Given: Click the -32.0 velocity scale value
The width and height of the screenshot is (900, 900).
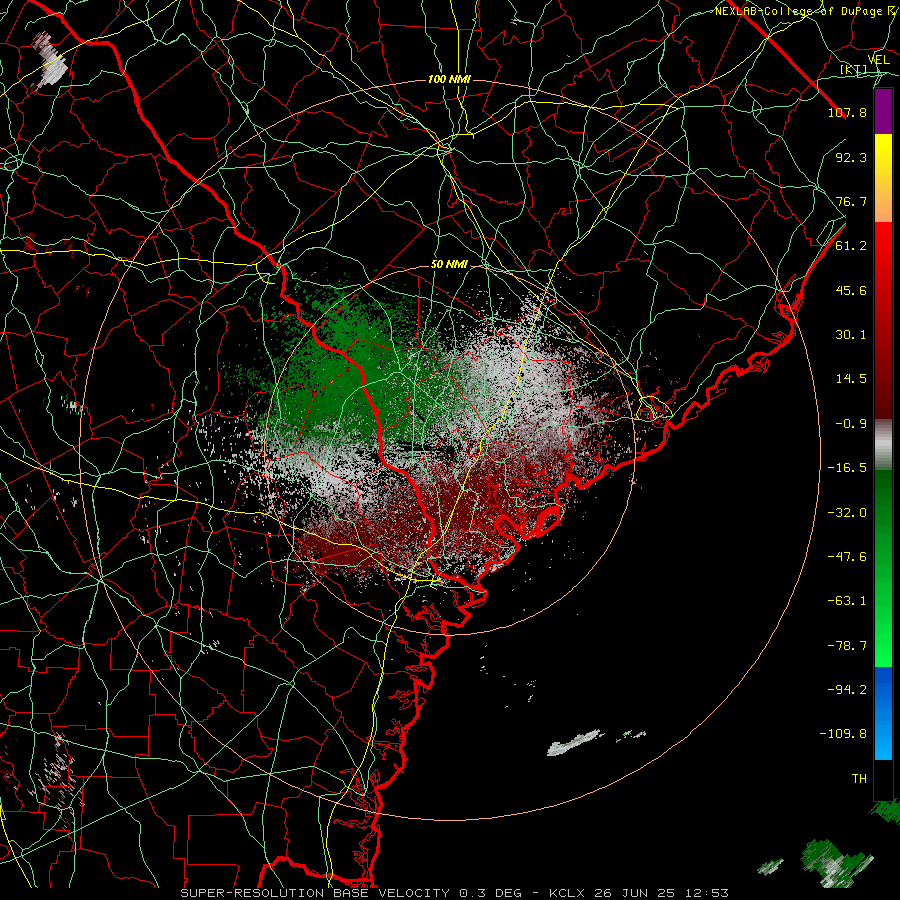Looking at the screenshot, I should [847, 513].
